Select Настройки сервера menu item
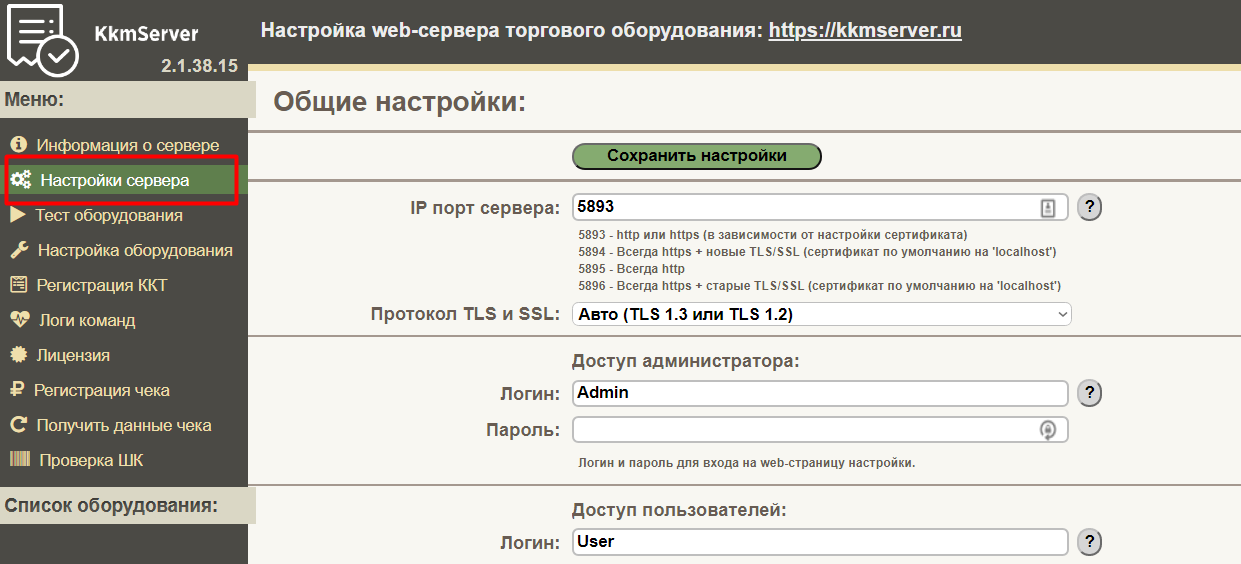Image resolution: width=1241 pixels, height=564 pixels. 115,181
